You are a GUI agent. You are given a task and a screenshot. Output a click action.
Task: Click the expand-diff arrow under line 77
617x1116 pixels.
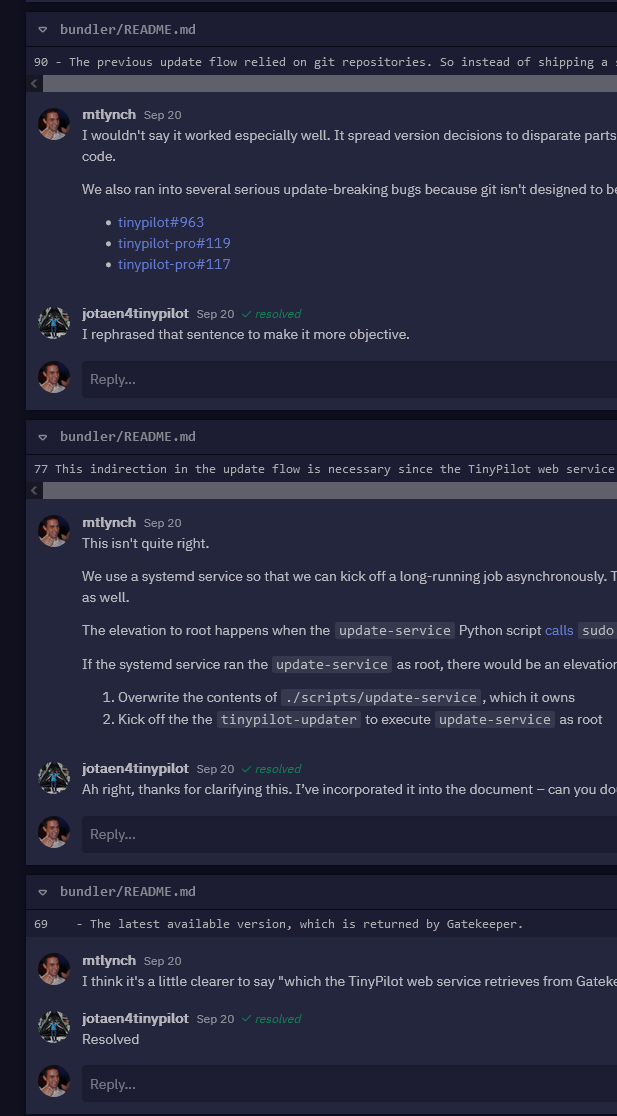pos(34,490)
